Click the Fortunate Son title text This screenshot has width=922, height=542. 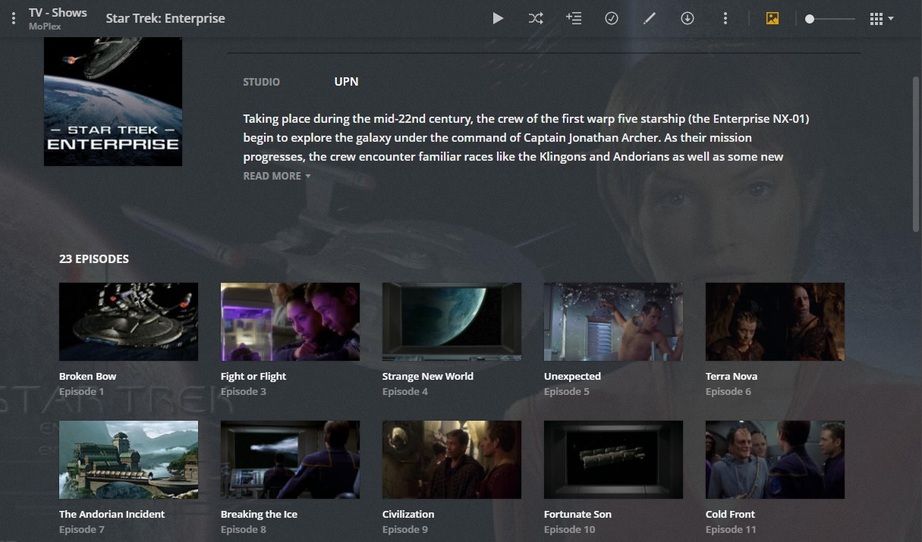pos(577,514)
